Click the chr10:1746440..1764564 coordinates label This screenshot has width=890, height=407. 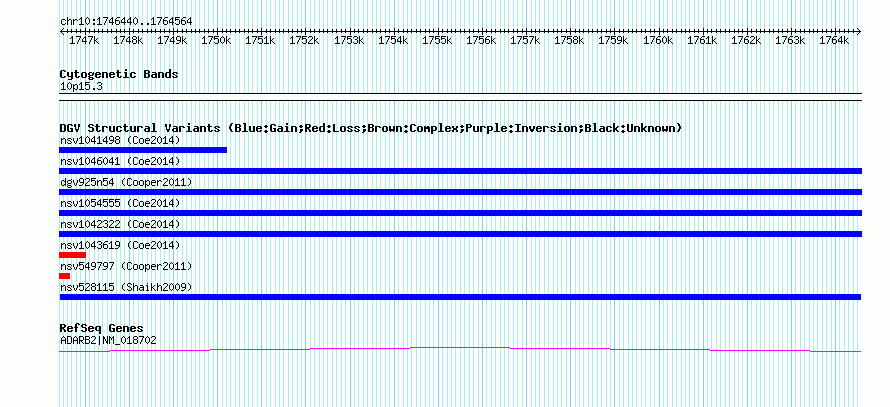click(126, 21)
